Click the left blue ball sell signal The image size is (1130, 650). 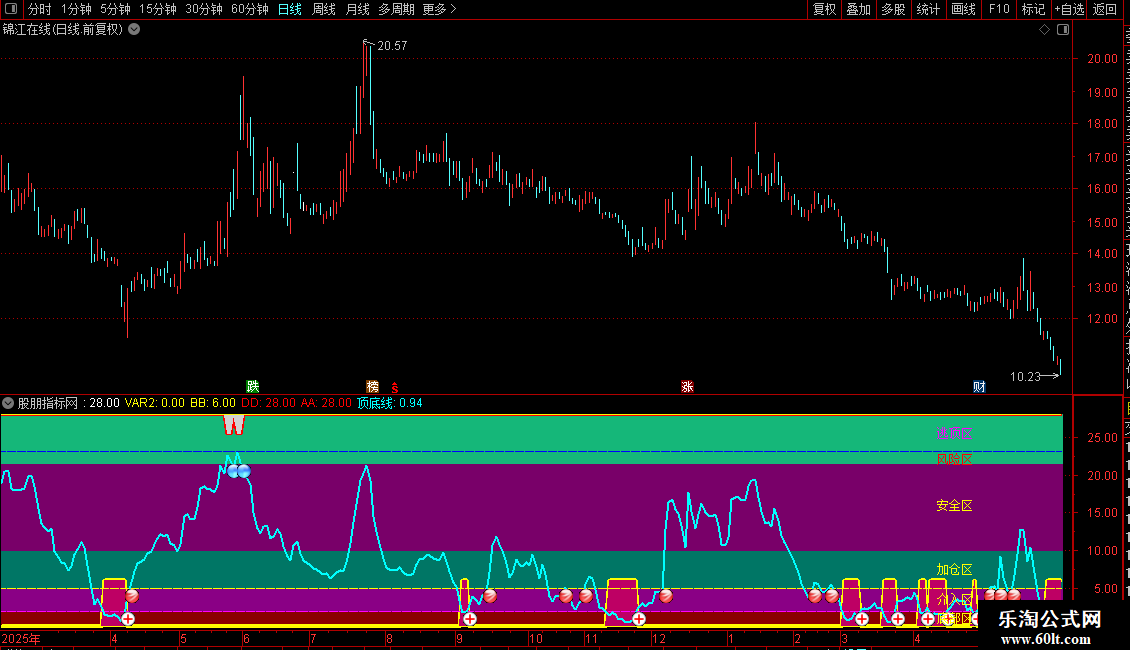(233, 472)
